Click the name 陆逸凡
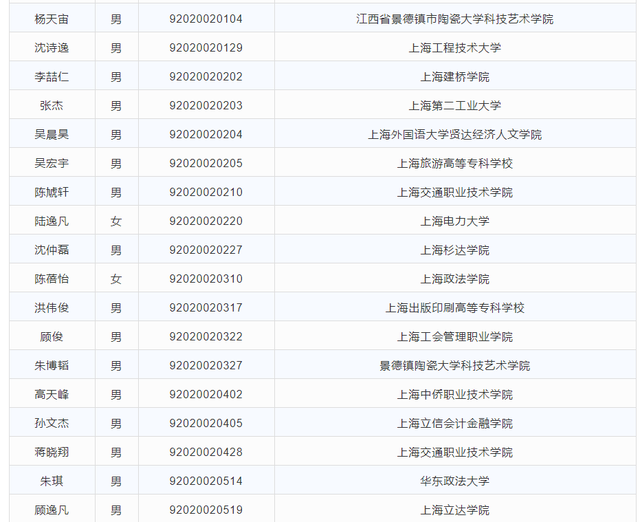Image resolution: width=640 pixels, height=522 pixels. (51, 222)
